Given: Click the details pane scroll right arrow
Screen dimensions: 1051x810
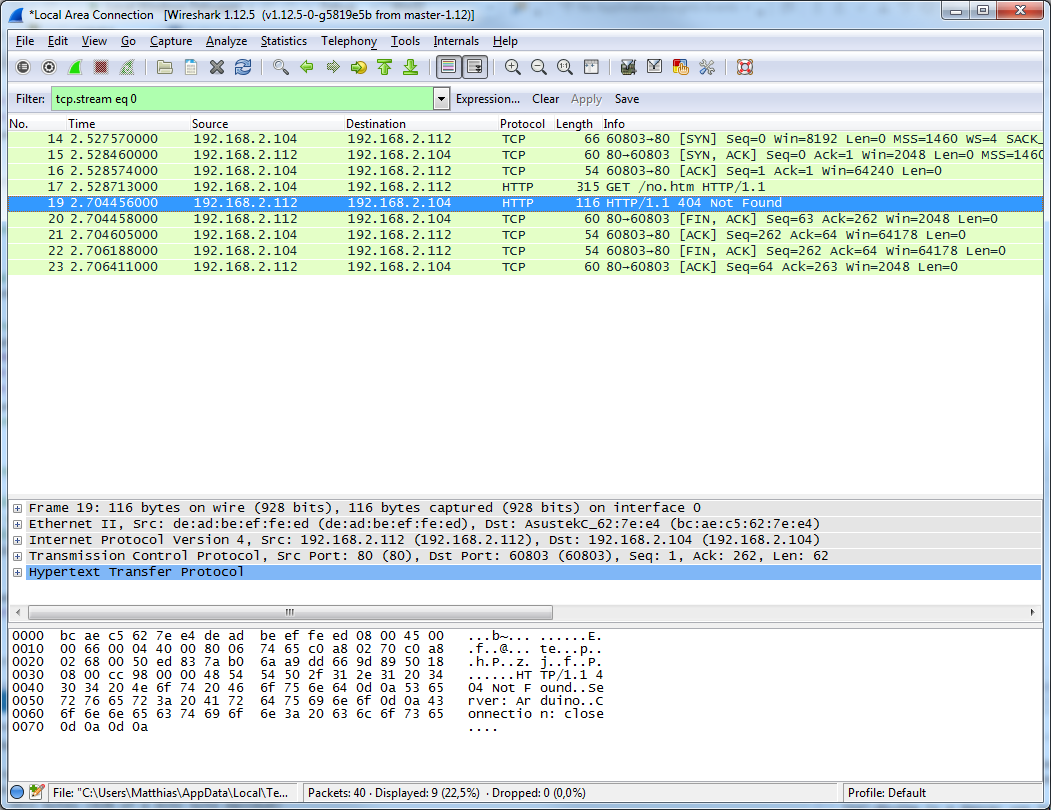Looking at the screenshot, I should (x=1033, y=612).
